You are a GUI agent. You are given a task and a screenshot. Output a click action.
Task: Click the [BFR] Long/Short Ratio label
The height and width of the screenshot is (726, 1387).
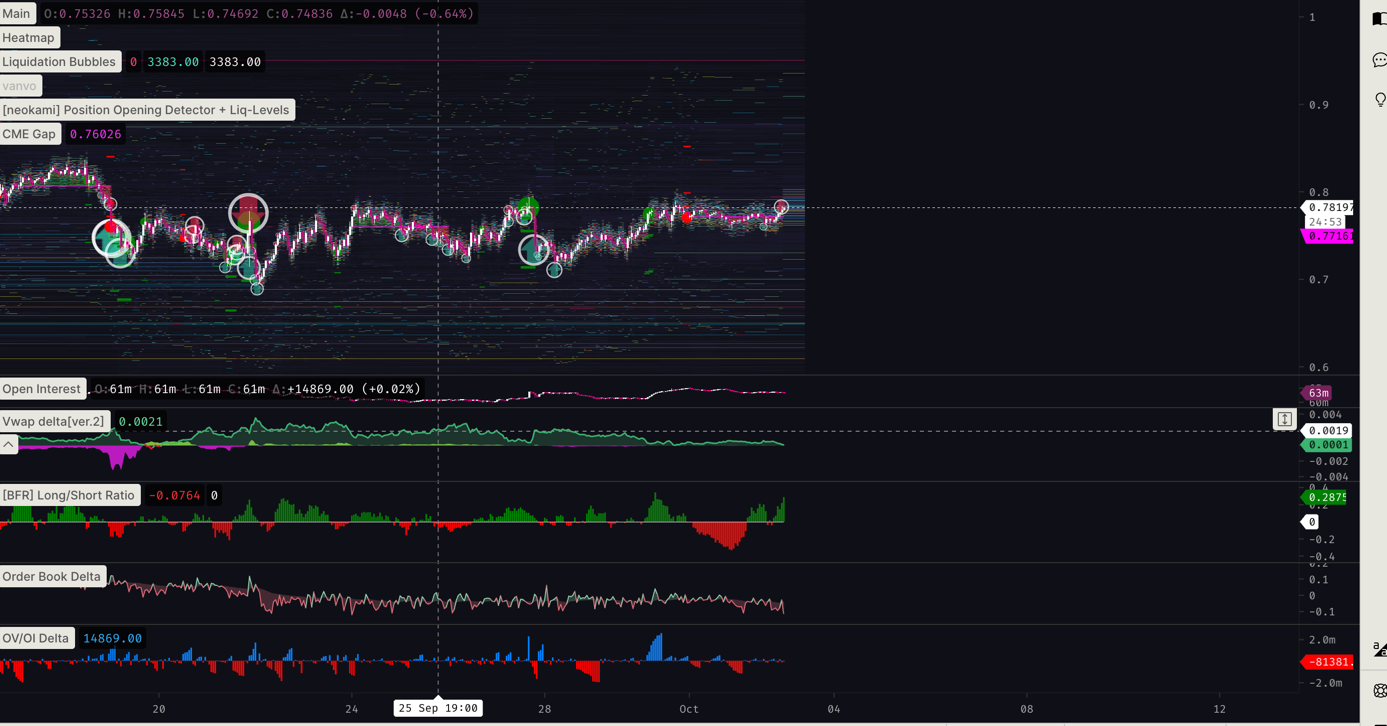pyautogui.click(x=69, y=495)
